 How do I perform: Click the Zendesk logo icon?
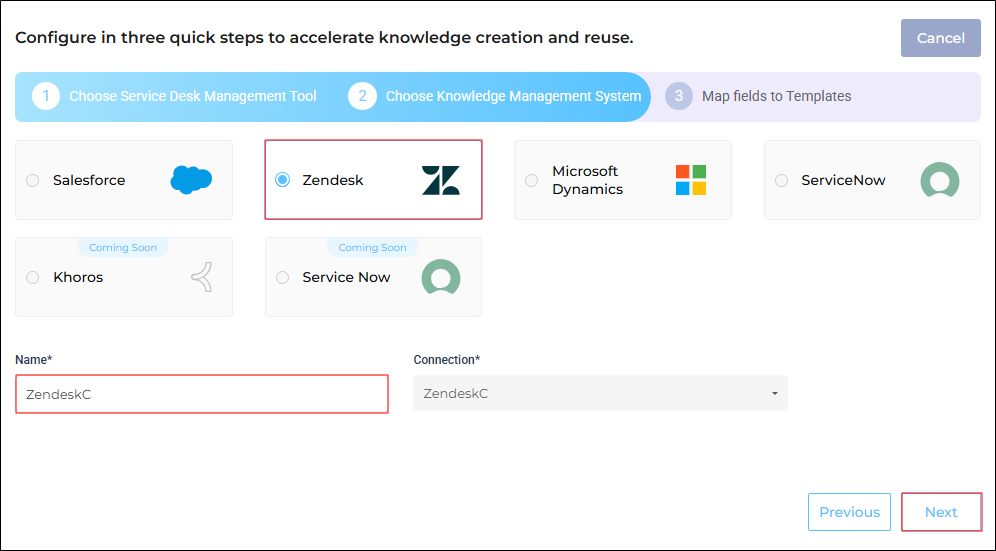click(x=441, y=180)
